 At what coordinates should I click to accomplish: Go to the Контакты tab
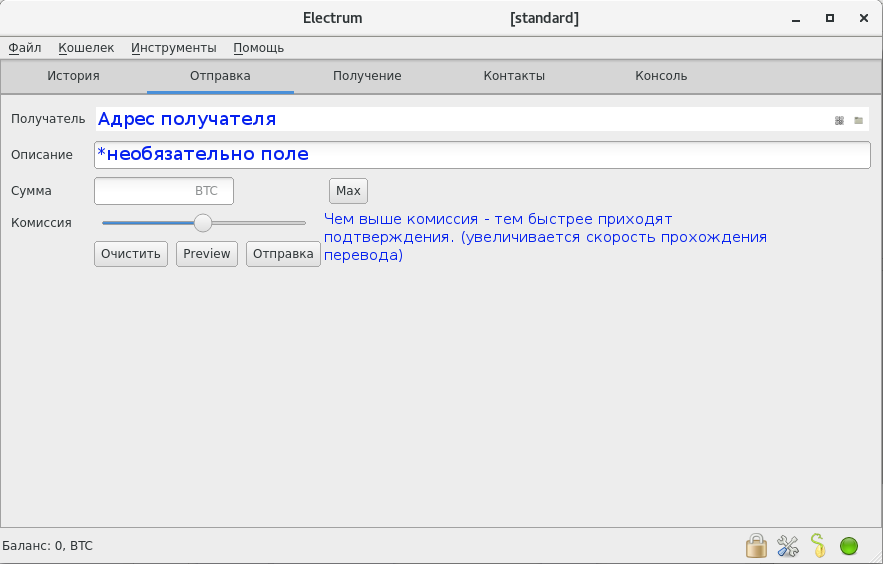(514, 76)
